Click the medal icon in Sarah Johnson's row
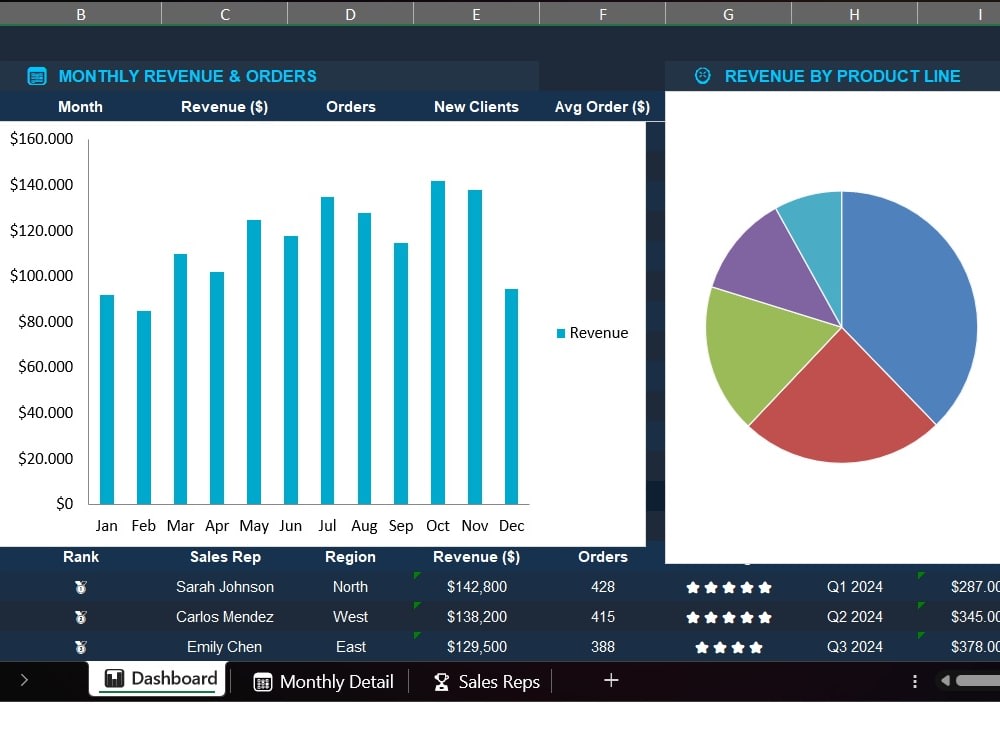1000x750 pixels. pyautogui.click(x=81, y=587)
